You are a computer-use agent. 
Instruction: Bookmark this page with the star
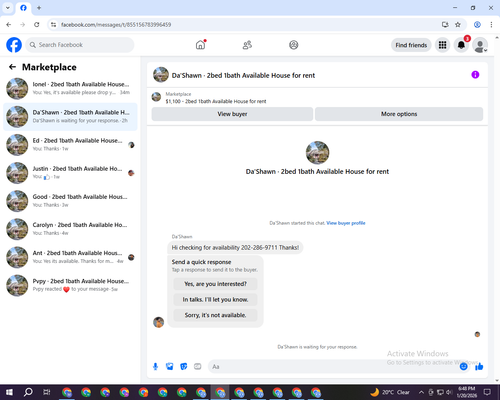click(x=458, y=25)
